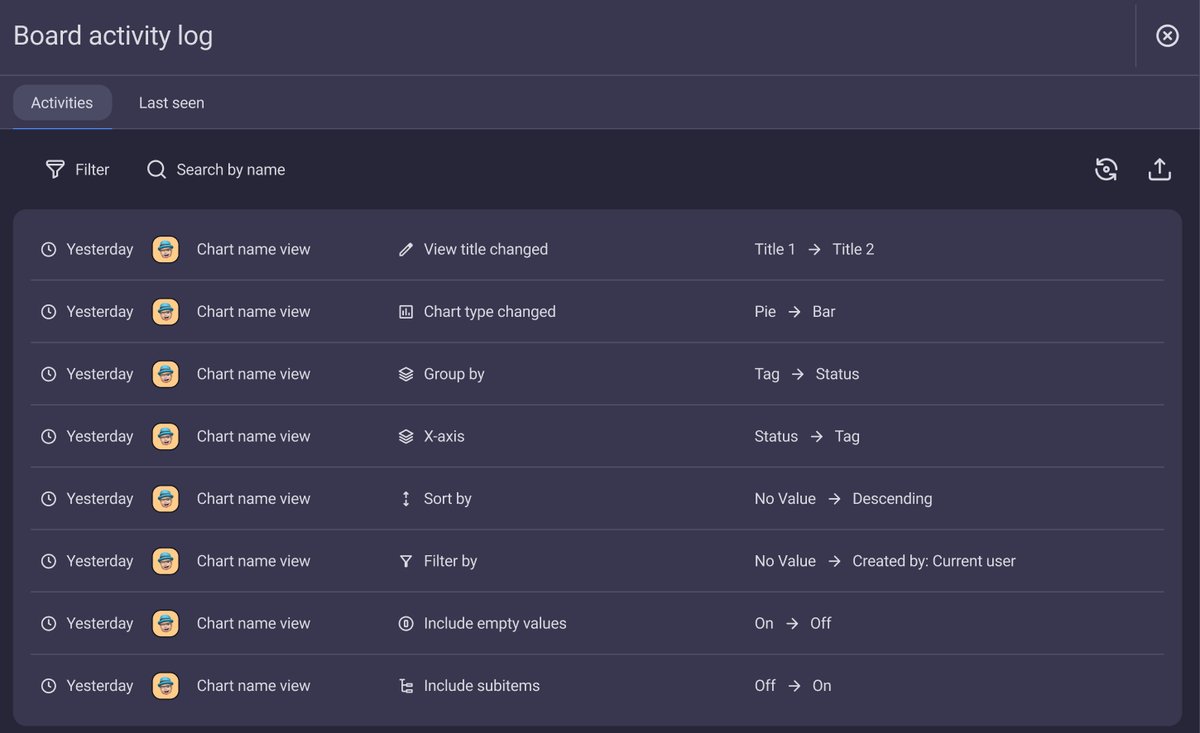The width and height of the screenshot is (1200, 733).
Task: Click the chart icon beside Chart type changed
Action: coord(406,312)
